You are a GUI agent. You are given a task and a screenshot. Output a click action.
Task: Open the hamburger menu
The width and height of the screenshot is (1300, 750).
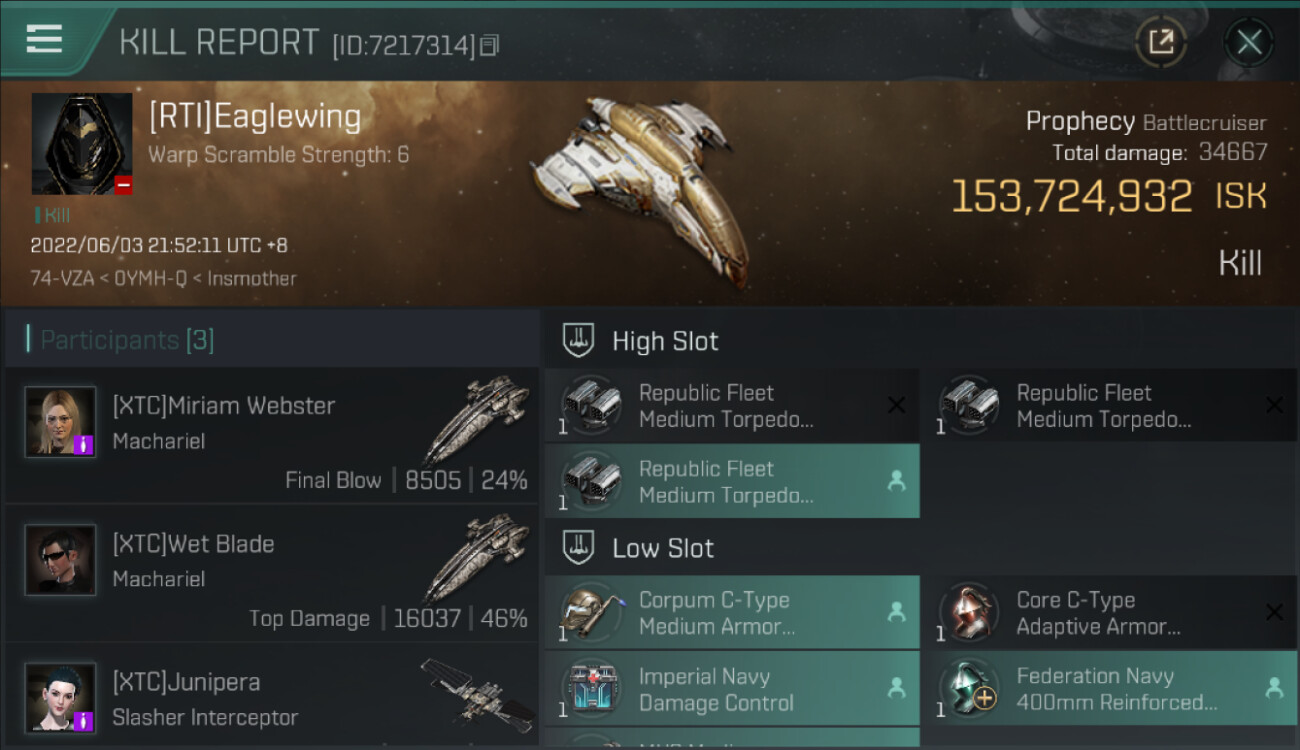coord(44,39)
